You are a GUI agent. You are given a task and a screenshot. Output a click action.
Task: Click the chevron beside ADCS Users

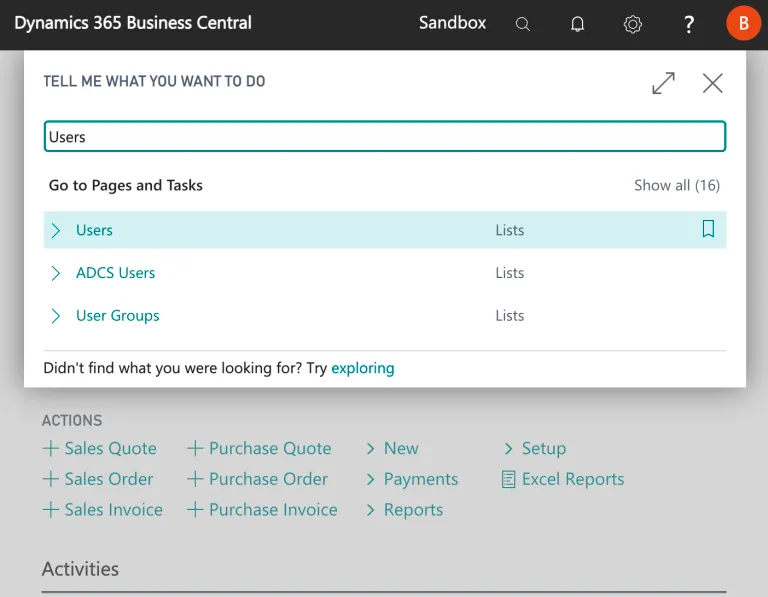click(x=56, y=273)
